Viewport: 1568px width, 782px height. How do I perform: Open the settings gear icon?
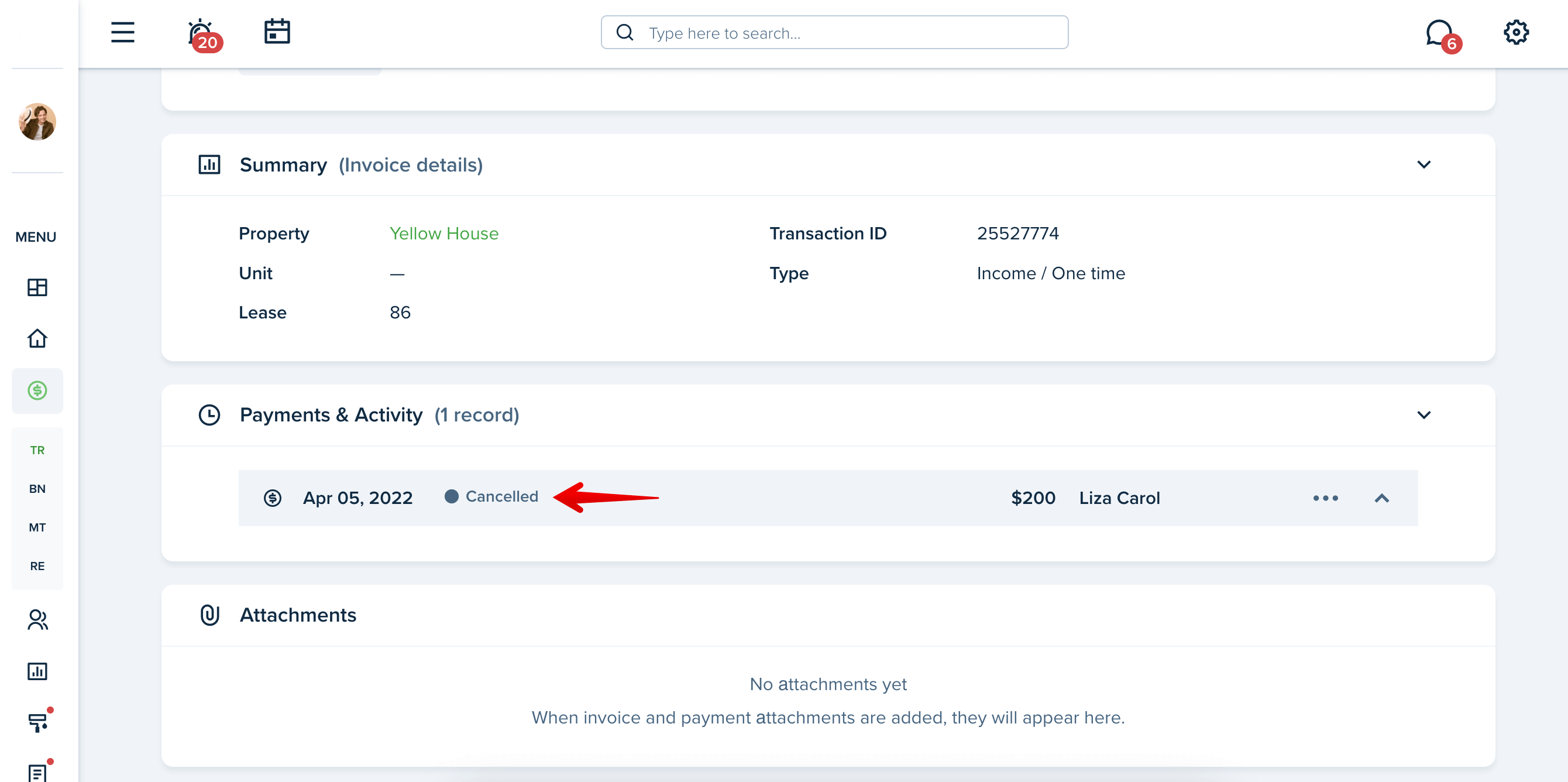tap(1516, 32)
